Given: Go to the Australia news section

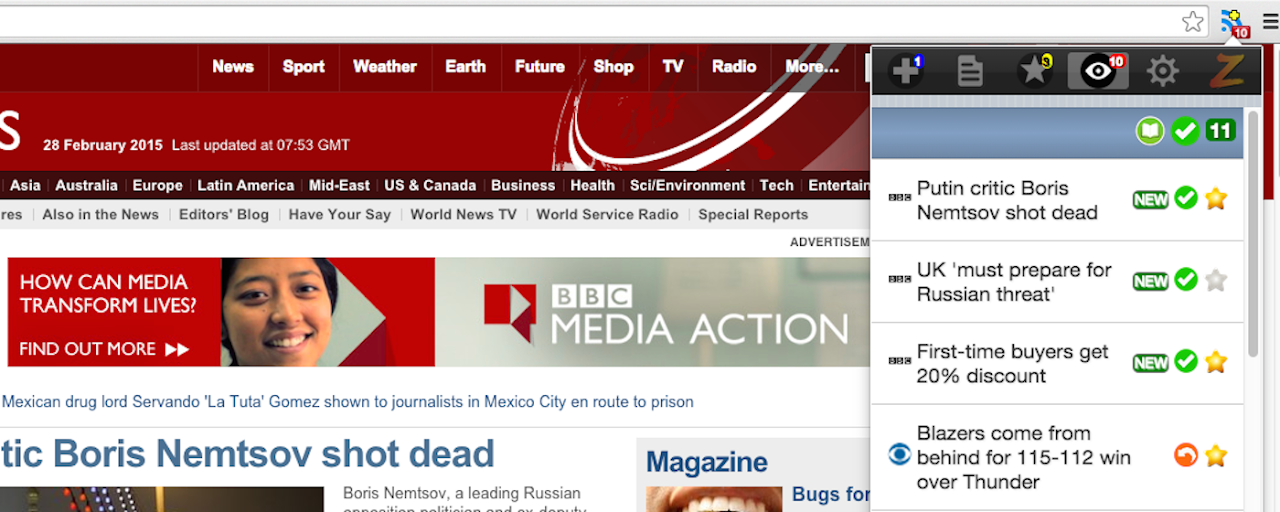Looking at the screenshot, I should (x=86, y=185).
